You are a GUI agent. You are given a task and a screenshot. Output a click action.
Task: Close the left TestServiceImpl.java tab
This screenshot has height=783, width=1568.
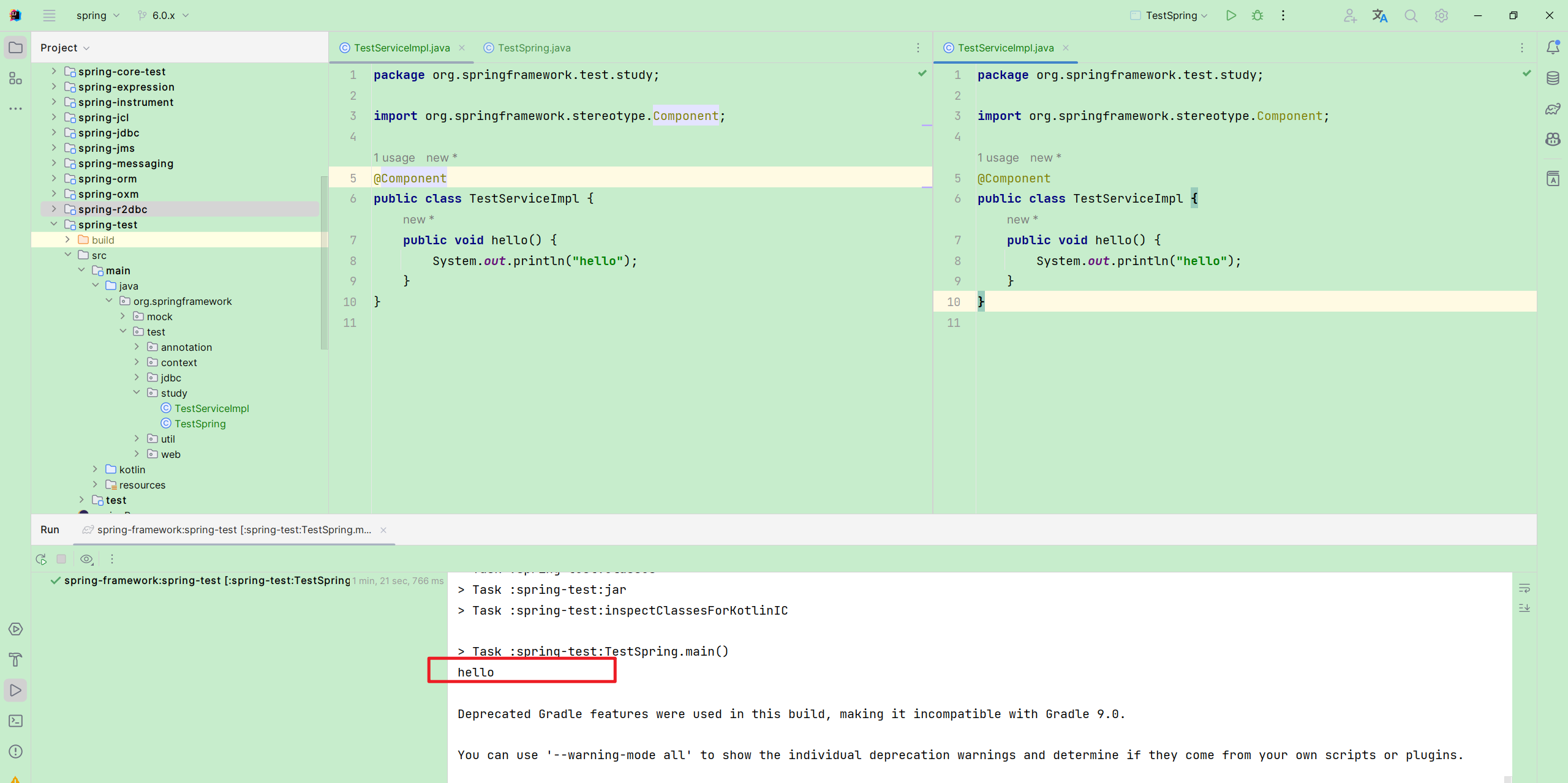click(x=462, y=48)
